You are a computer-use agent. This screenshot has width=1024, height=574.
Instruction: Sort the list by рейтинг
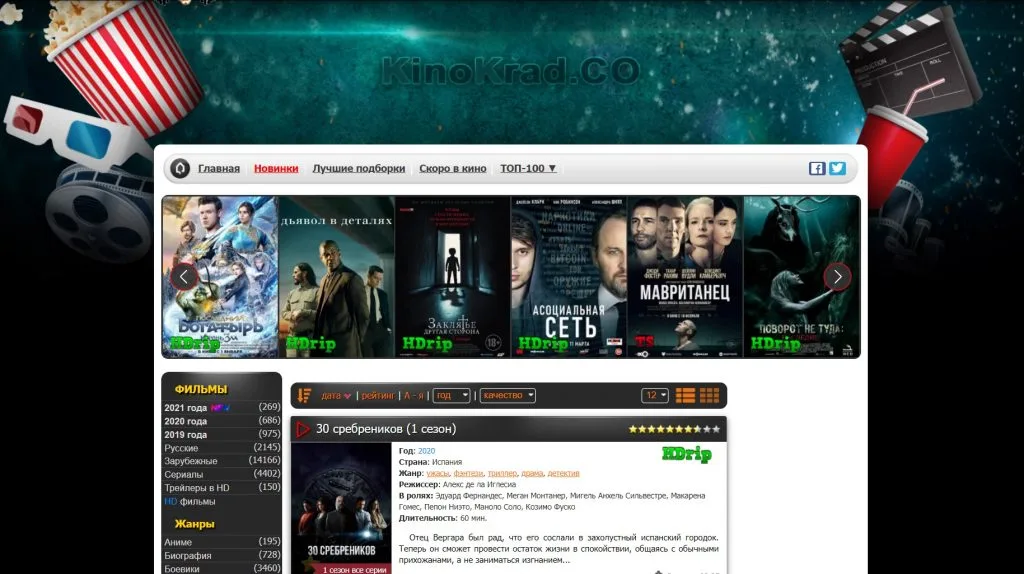[378, 396]
